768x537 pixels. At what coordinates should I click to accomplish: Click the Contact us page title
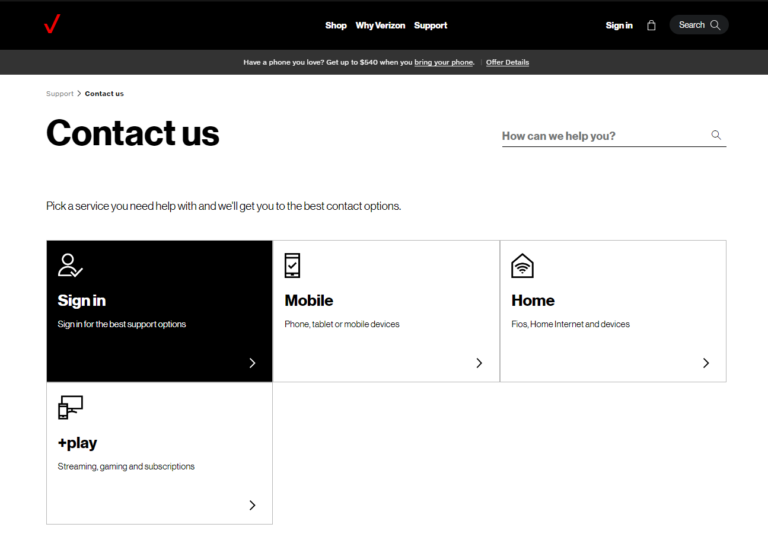tap(133, 133)
